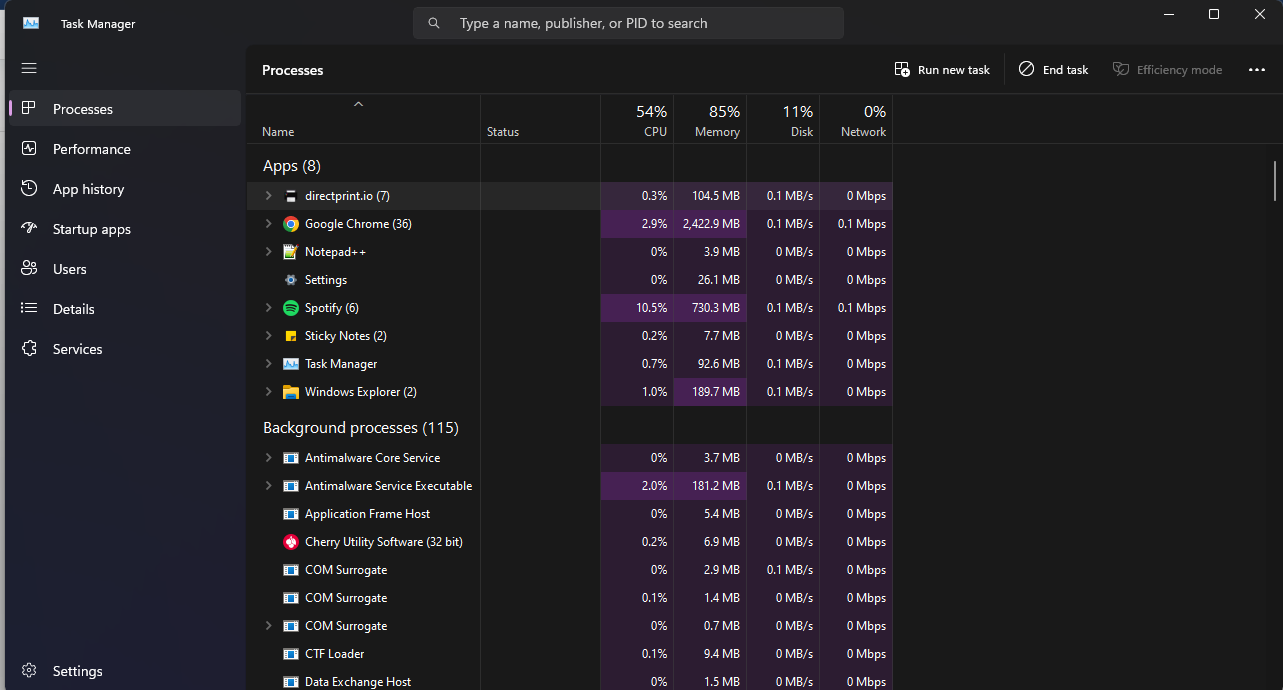1283x690 pixels.
Task: Select Google Chrome memory value 2,422.9 MB
Action: point(710,224)
